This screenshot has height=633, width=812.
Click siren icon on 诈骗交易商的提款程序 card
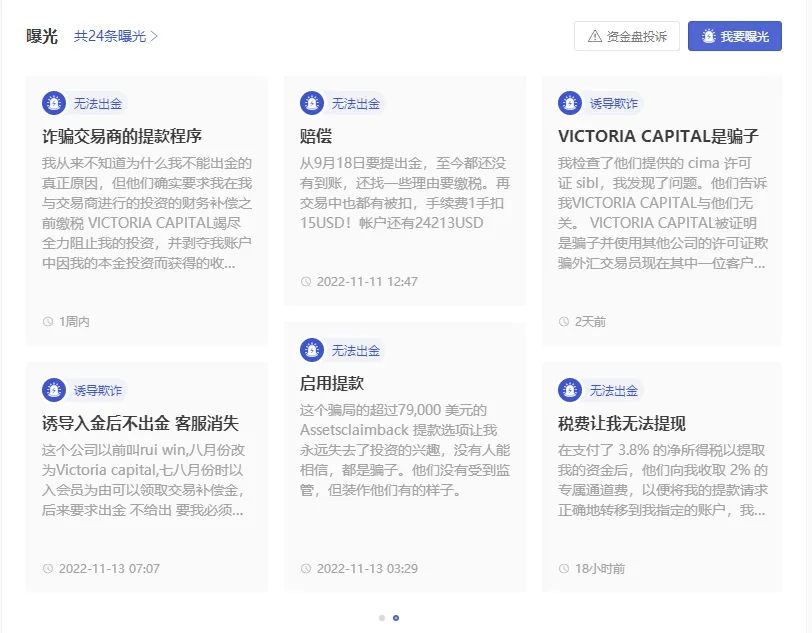pos(54,103)
